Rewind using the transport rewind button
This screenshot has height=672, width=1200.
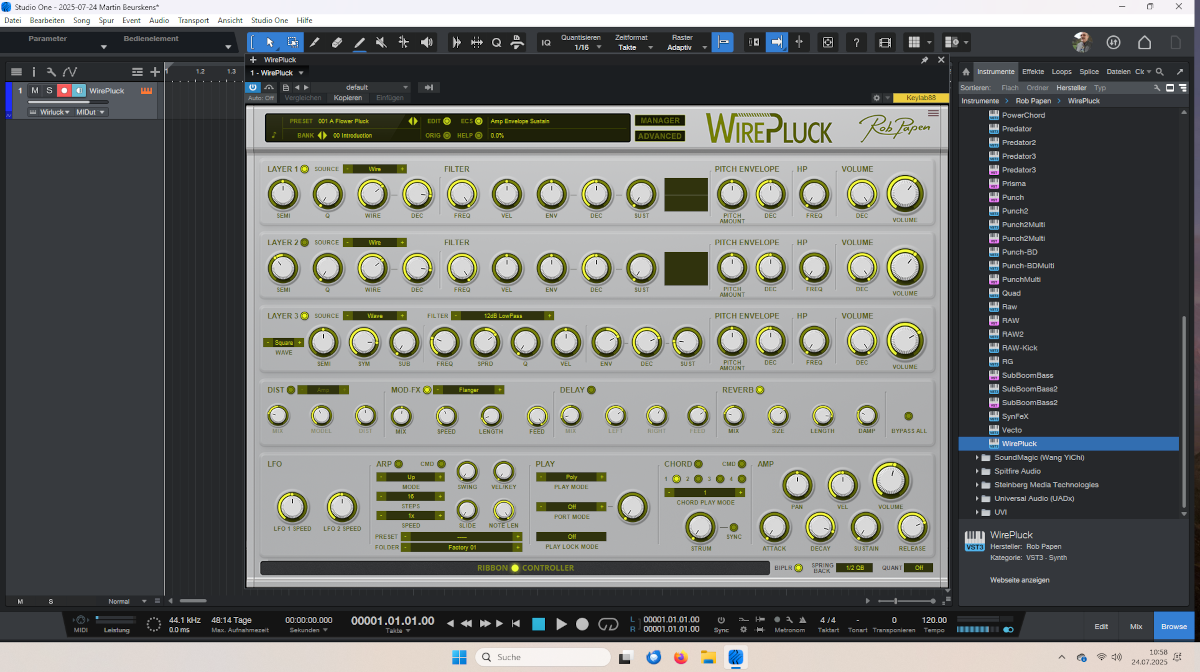(x=466, y=624)
